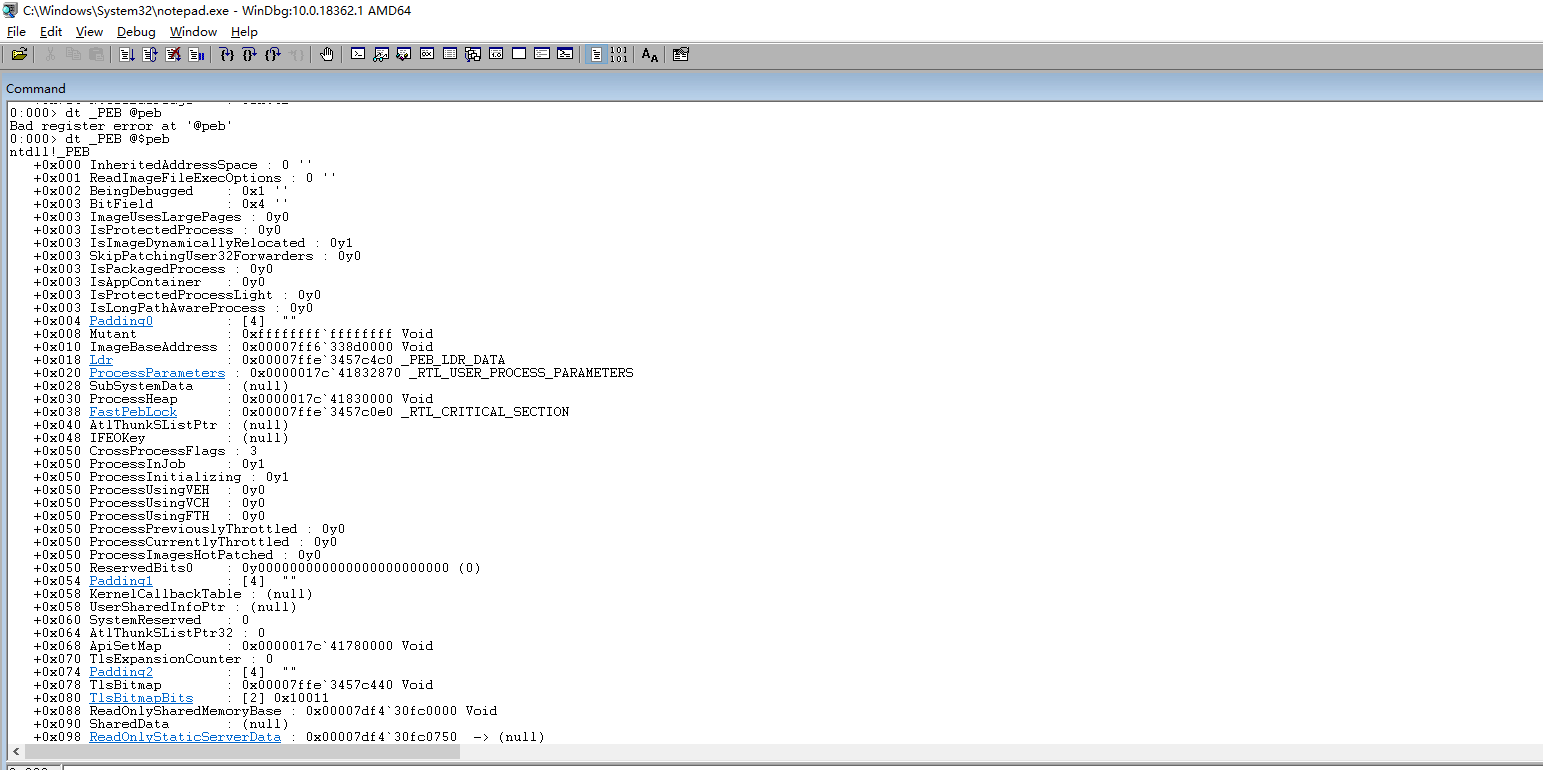Open the Watch window toolbar icon
This screenshot has height=770, width=1543.
381,54
